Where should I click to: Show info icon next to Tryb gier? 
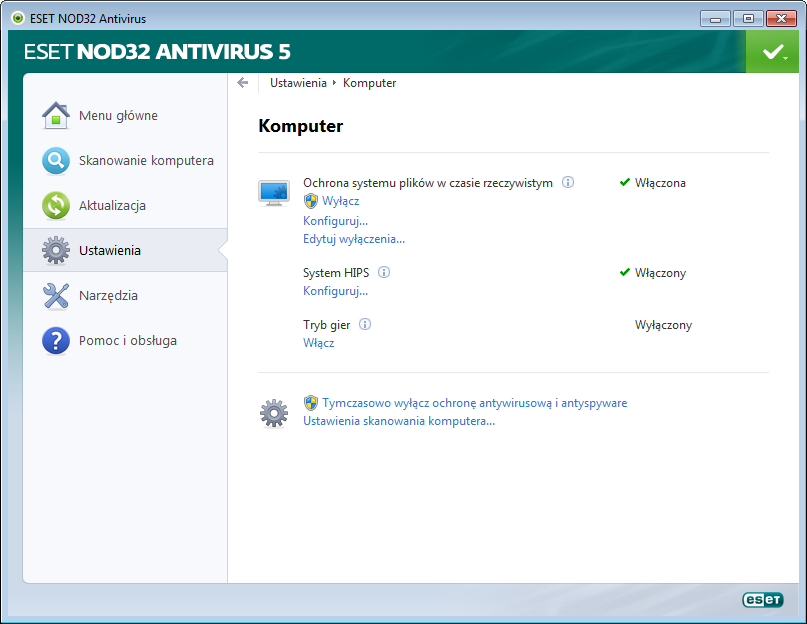coord(365,324)
